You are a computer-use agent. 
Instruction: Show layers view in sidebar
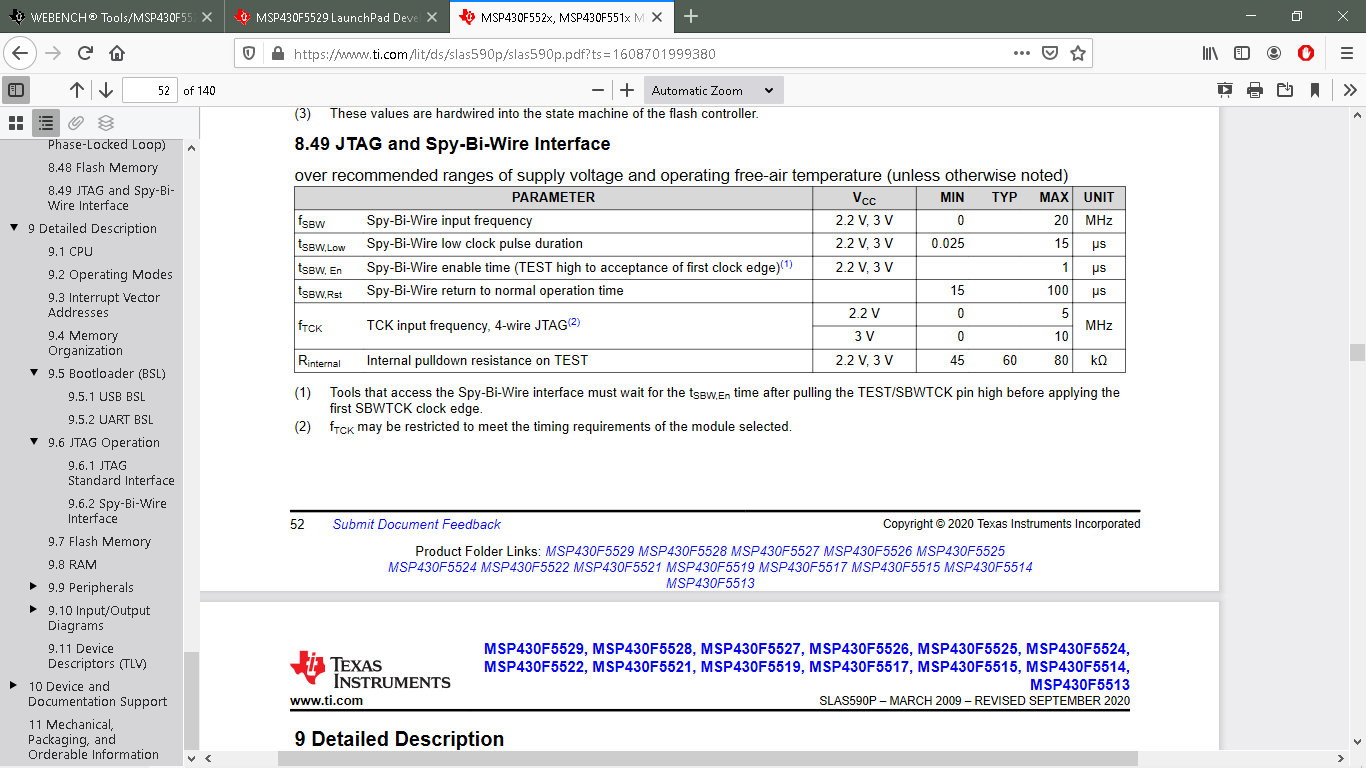click(x=106, y=123)
